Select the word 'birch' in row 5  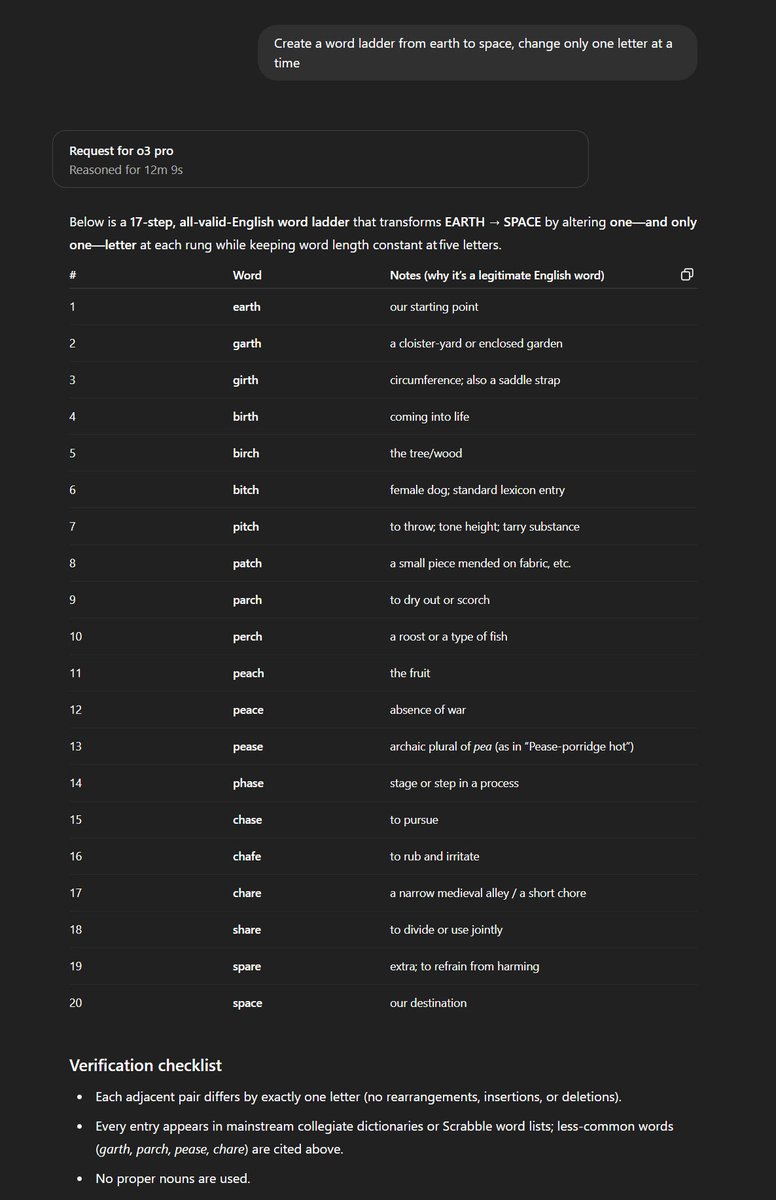[246, 454]
